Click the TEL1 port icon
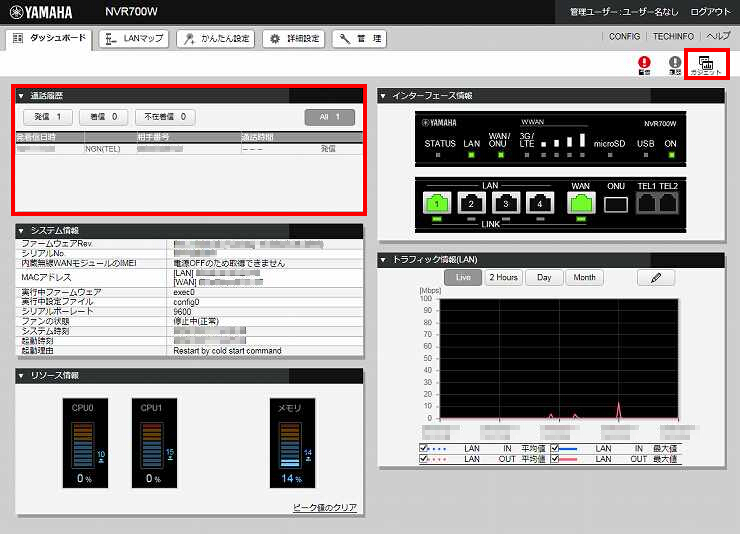Viewport: 740px width, 534px height. (647, 204)
